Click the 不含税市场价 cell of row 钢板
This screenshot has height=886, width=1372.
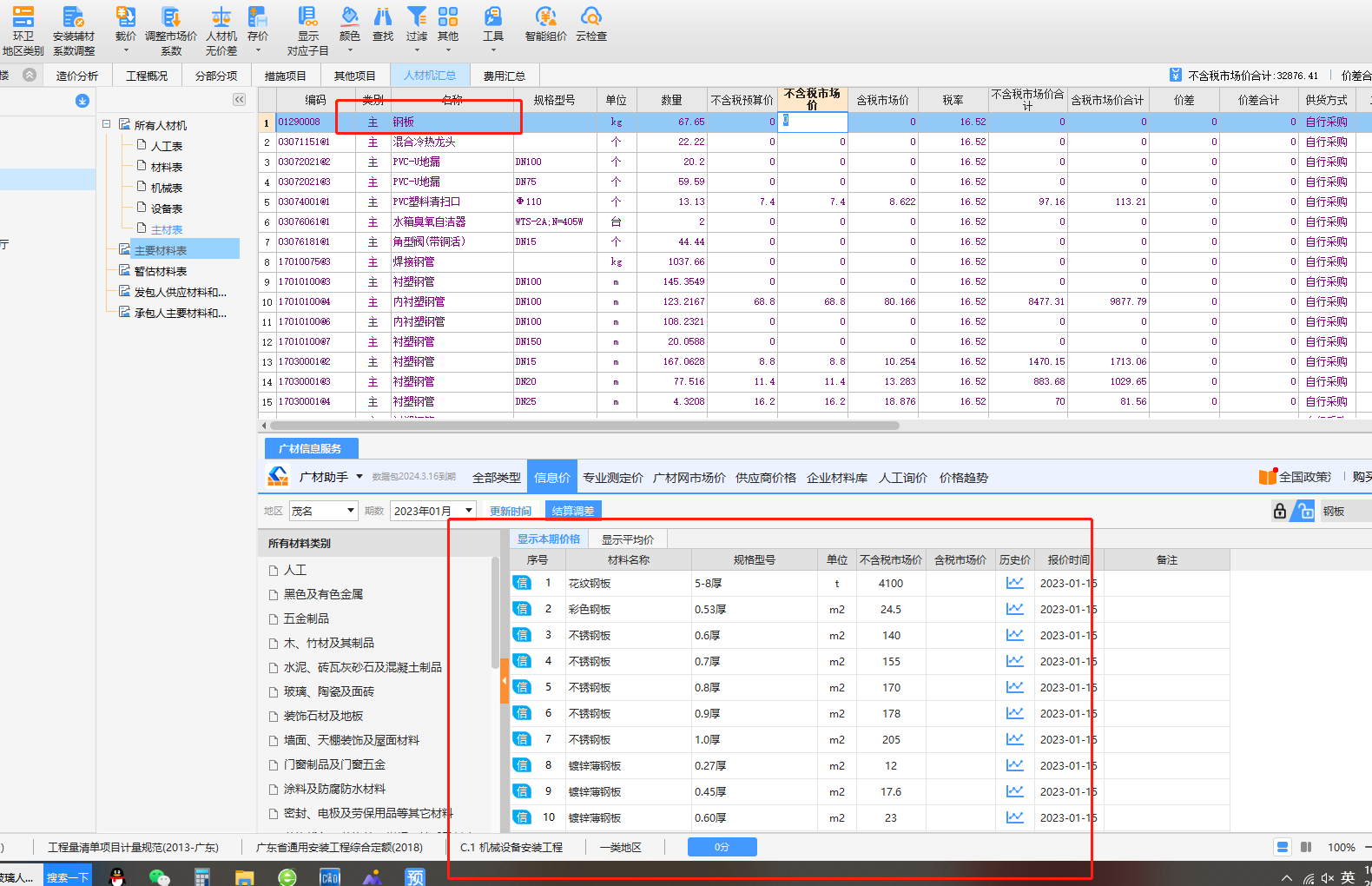[x=812, y=122]
